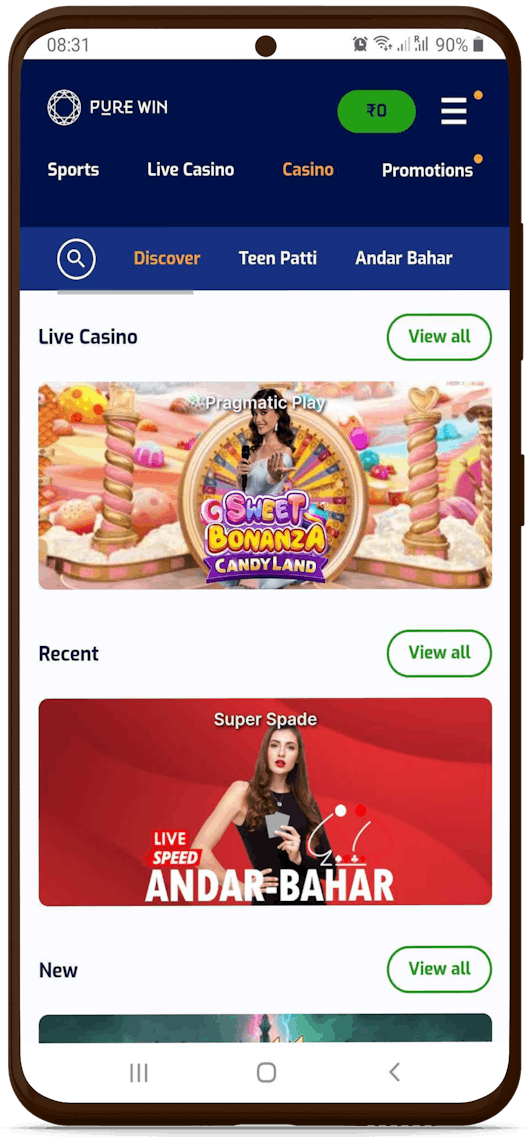Tap the alarm icon in status bar
Viewport: 530px width, 1137px height.
point(360,44)
